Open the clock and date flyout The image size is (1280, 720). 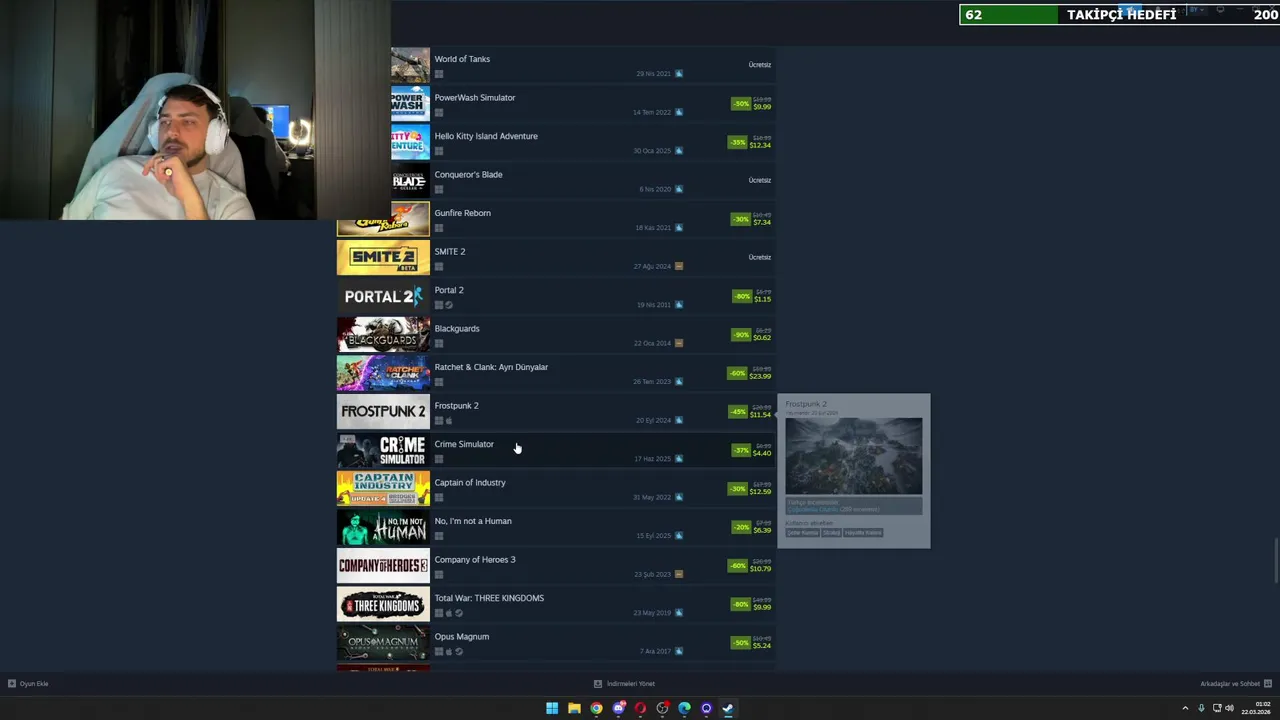tap(1256, 708)
